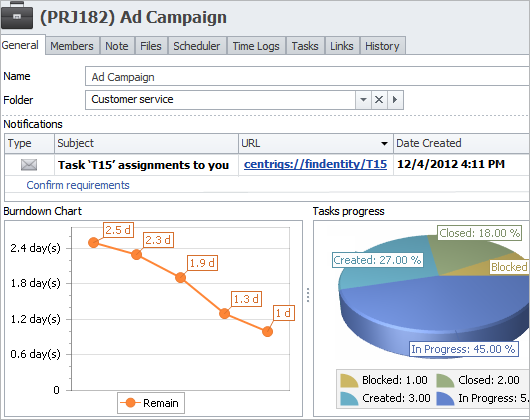Click the Closed: 18.00 % pie label

click(479, 233)
